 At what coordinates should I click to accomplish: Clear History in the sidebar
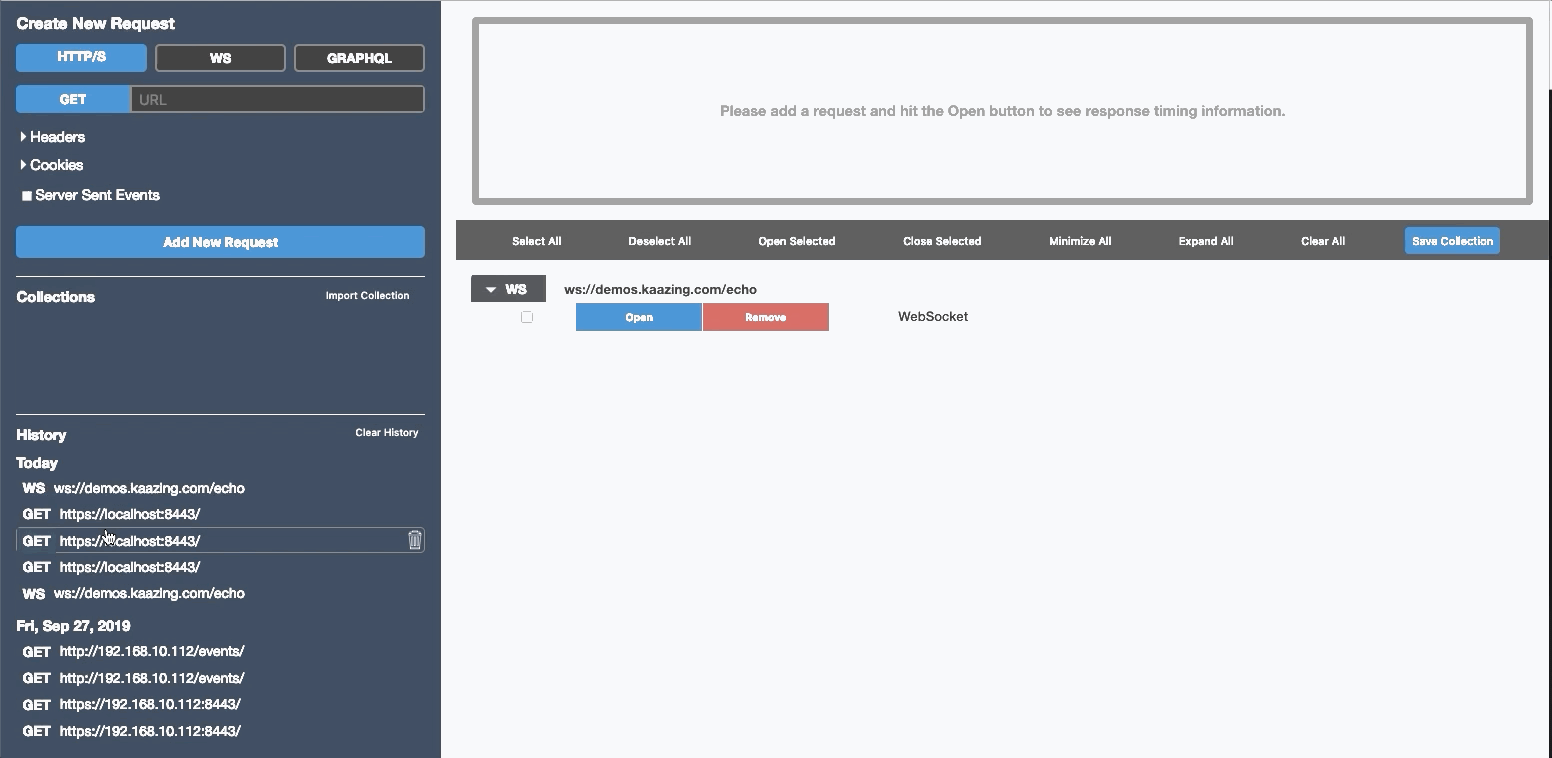tap(386, 433)
